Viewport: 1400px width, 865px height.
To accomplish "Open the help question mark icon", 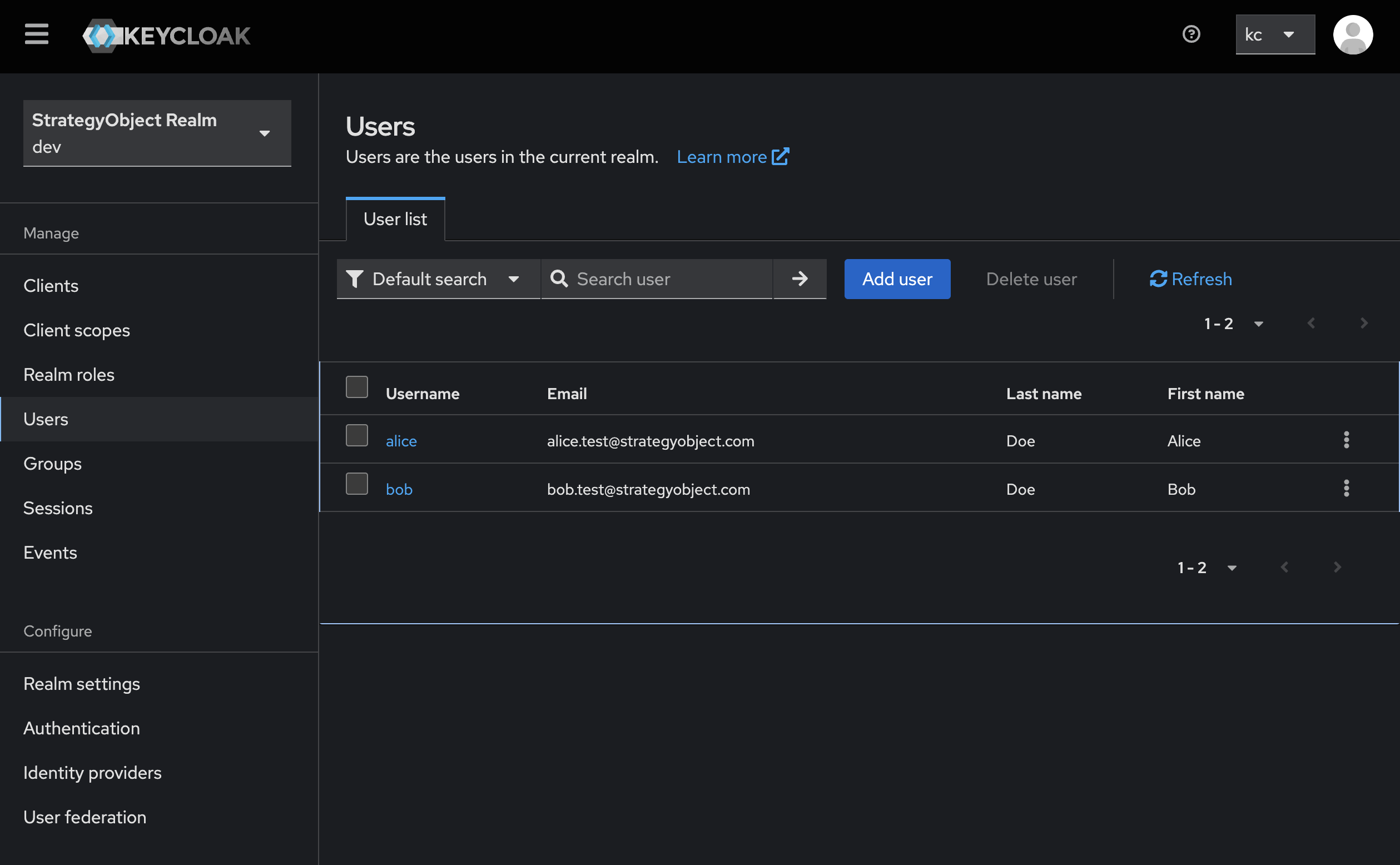I will tap(1190, 34).
